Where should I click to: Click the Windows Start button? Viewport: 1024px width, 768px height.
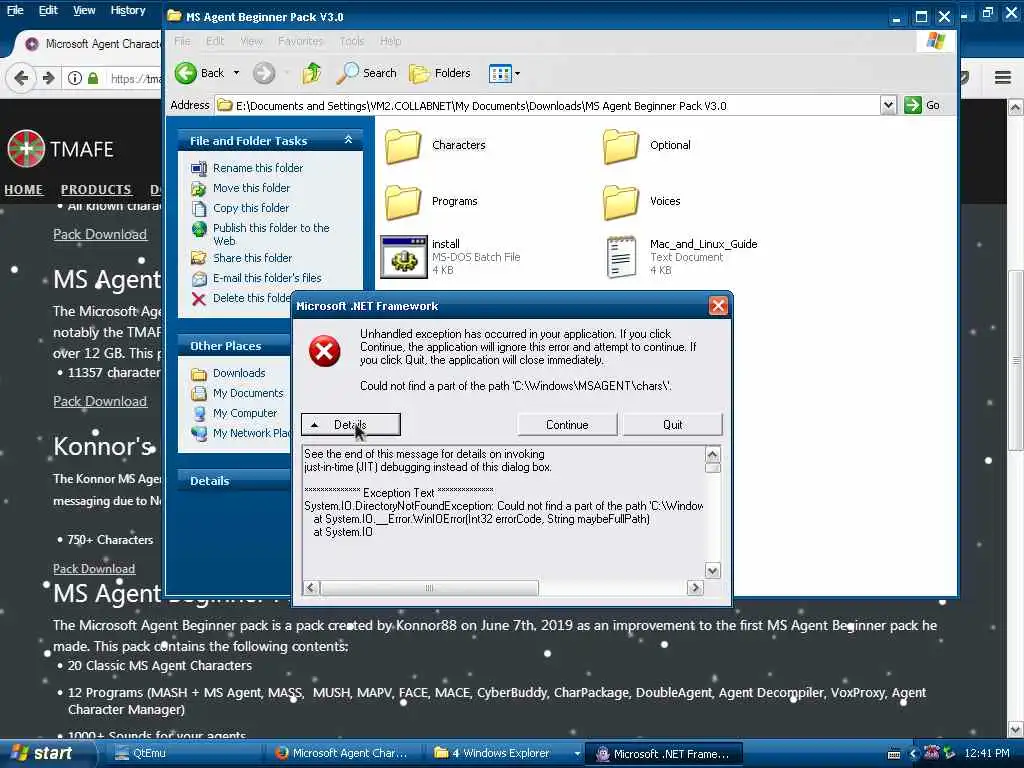pyautogui.click(x=41, y=754)
